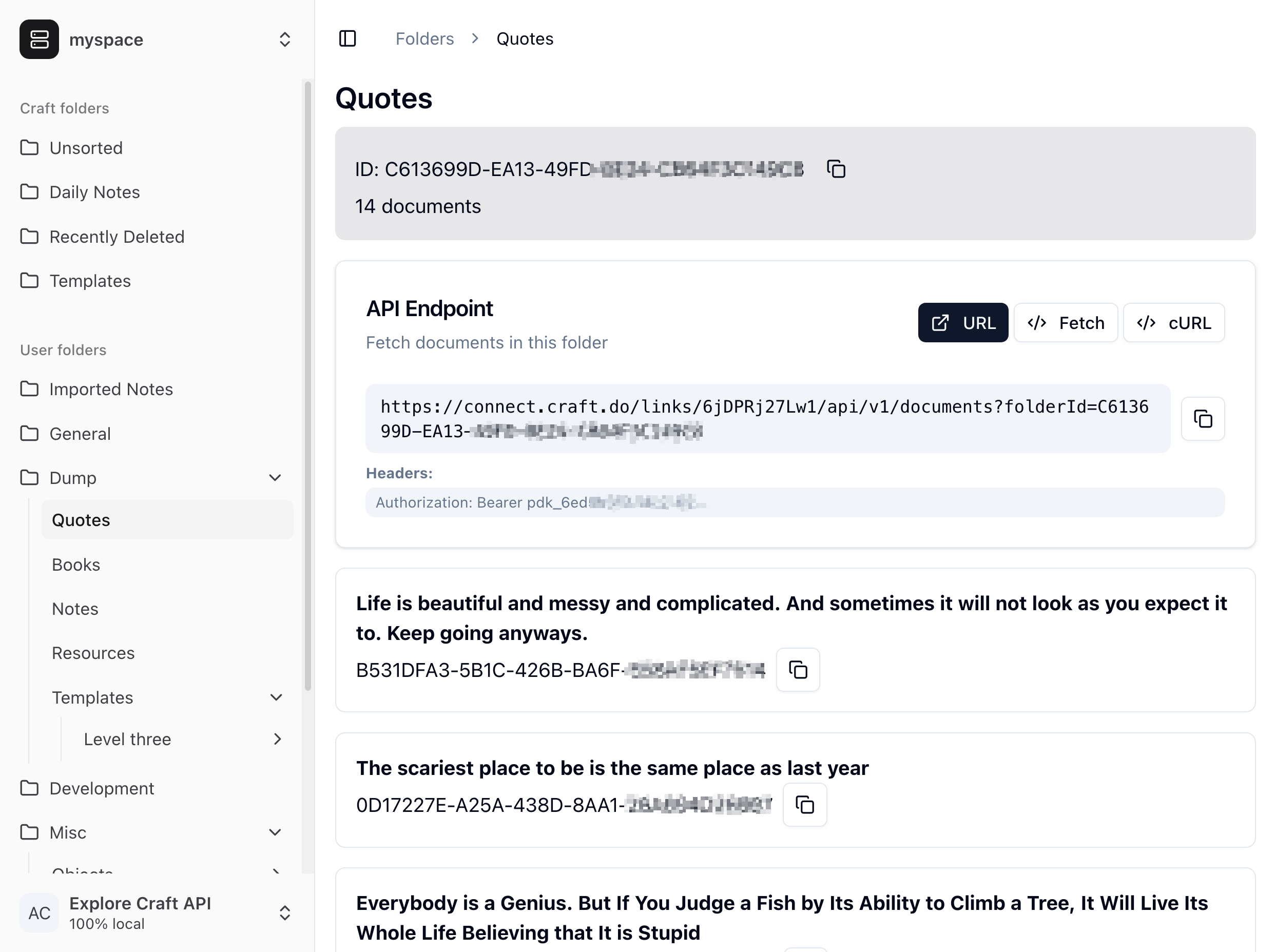The height and width of the screenshot is (952, 1275).
Task: Go to Folders breadcrumb link
Action: 424,38
